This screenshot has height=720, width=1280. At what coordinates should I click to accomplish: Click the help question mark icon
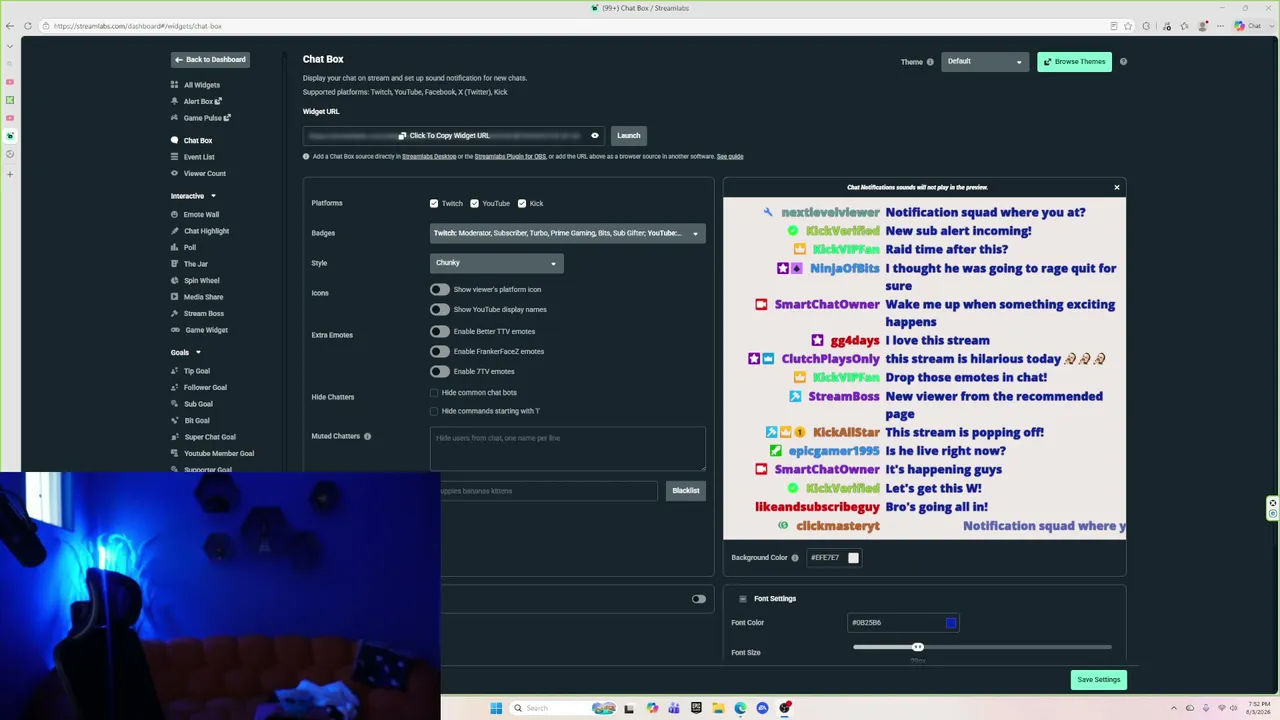[1123, 62]
